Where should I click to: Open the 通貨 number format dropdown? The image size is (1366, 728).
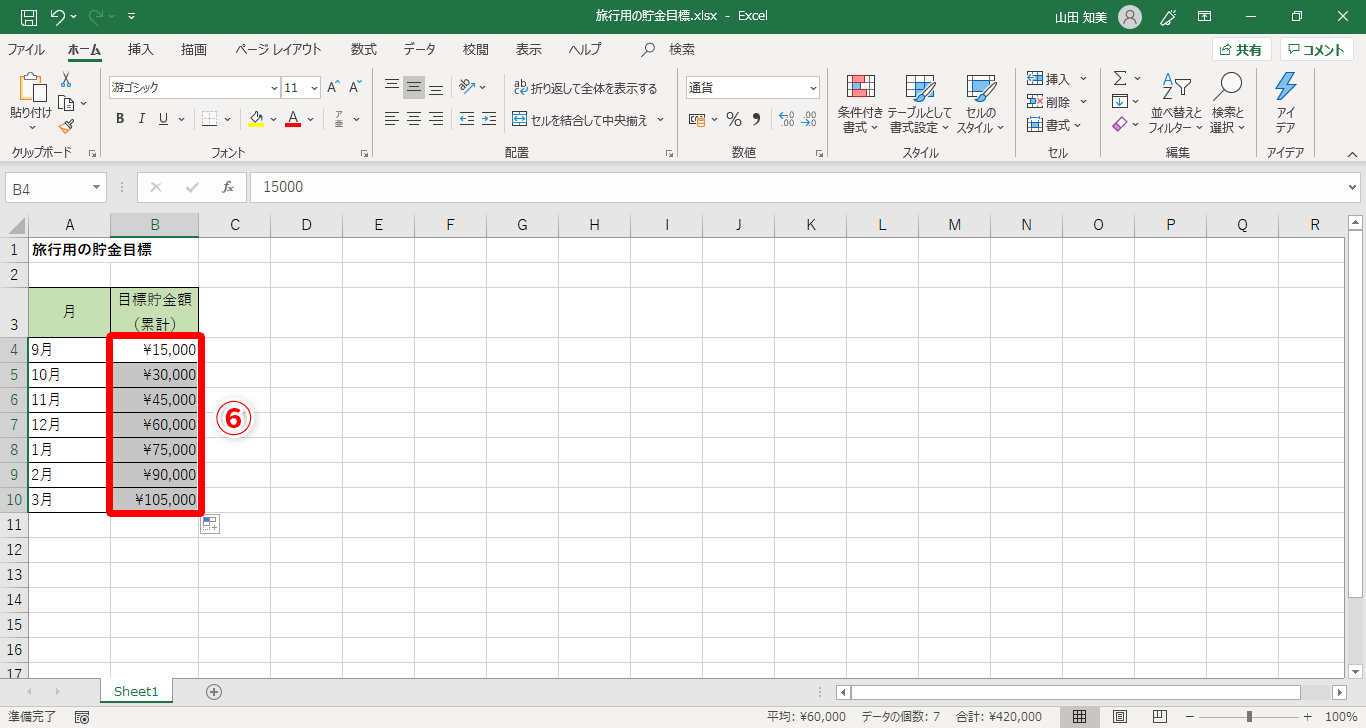[812, 88]
